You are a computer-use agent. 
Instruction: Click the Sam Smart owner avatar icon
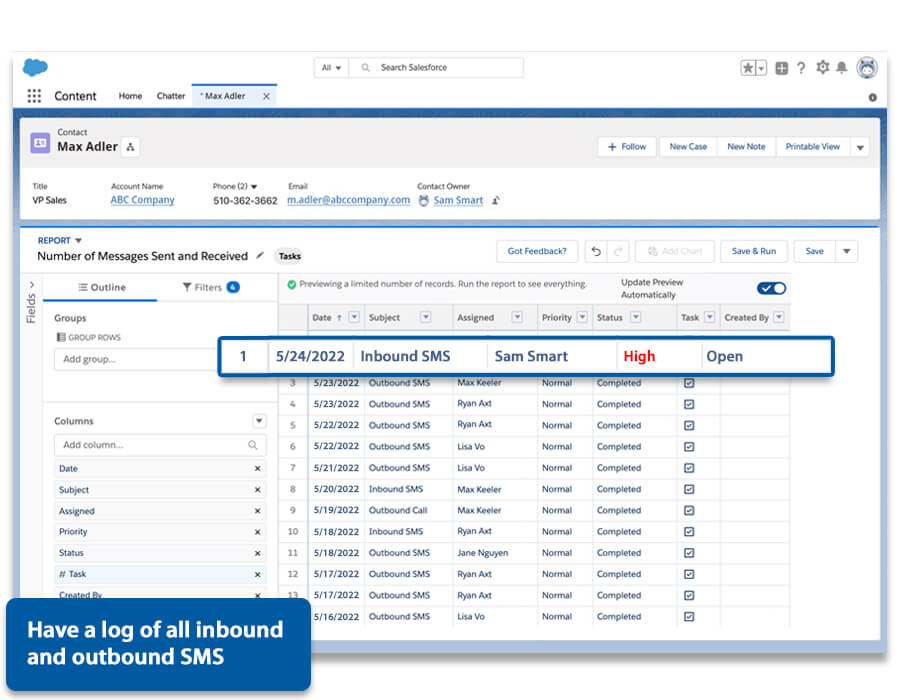click(x=424, y=200)
